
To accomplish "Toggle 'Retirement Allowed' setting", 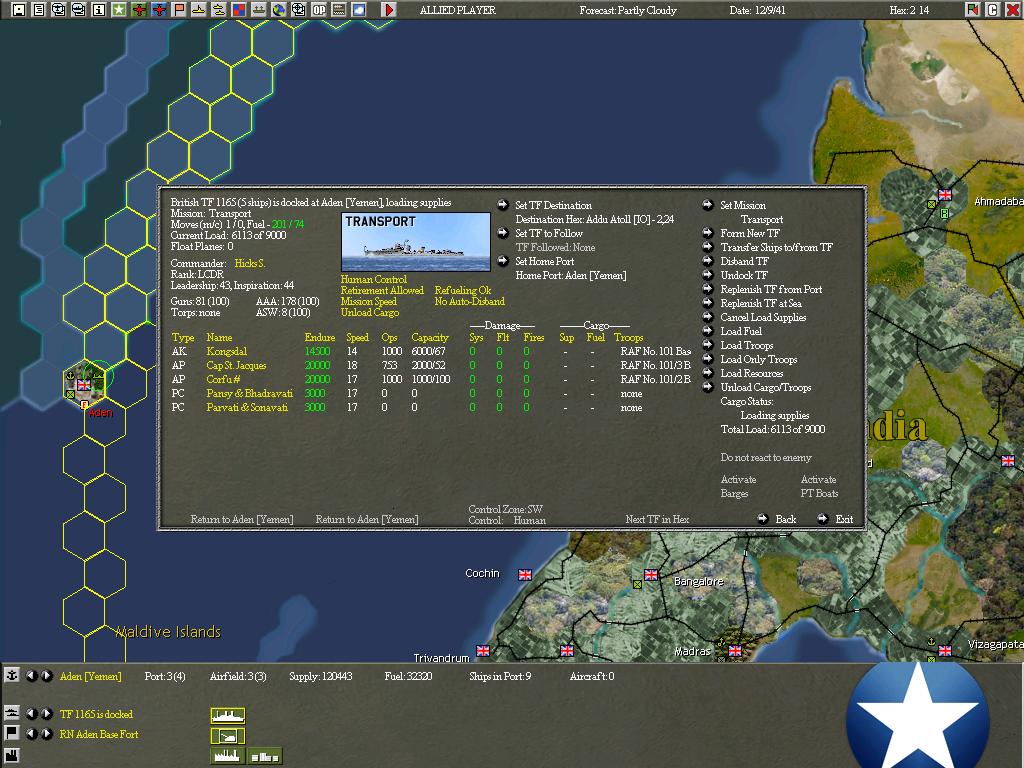I will 382,291.
